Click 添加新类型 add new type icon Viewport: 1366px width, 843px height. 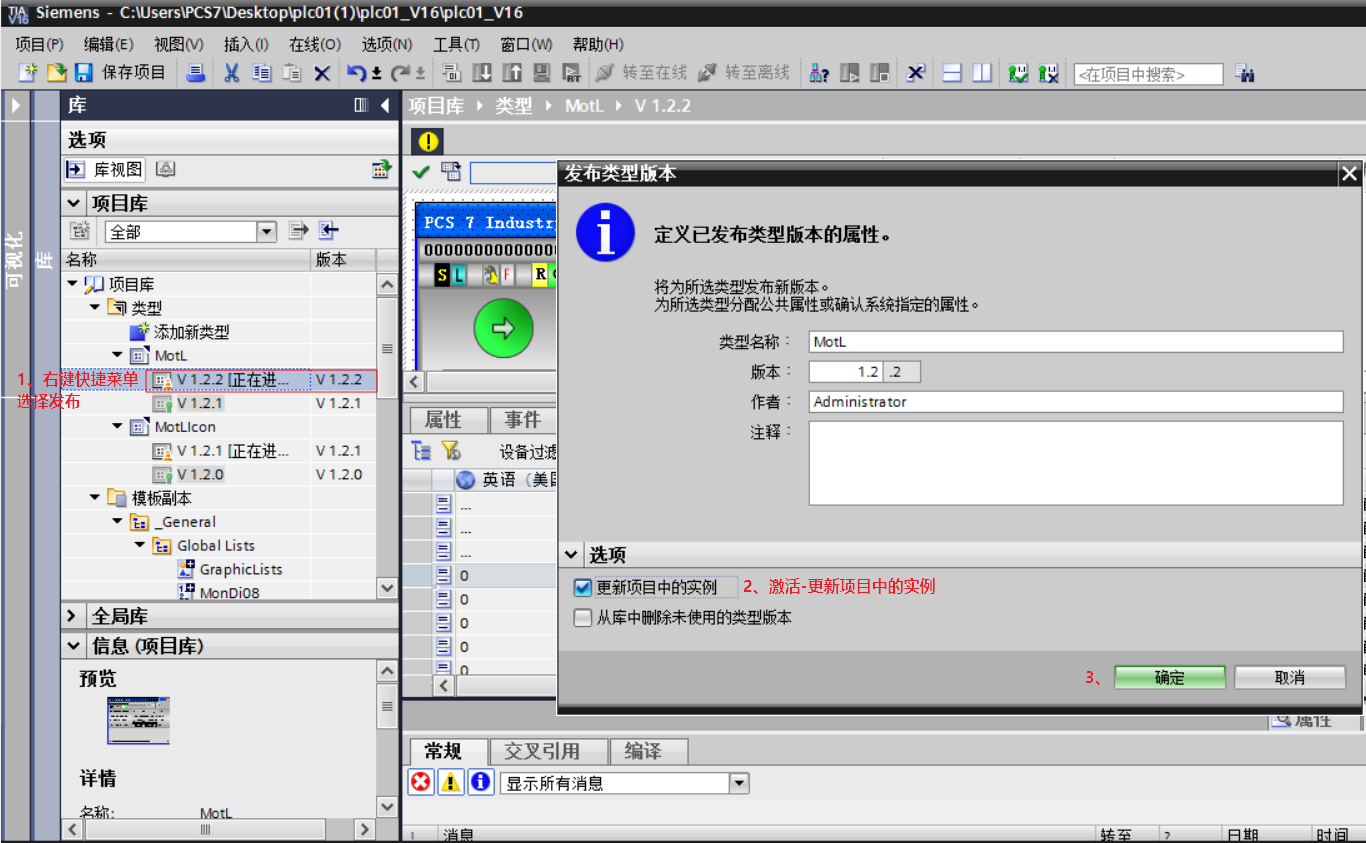click(x=139, y=331)
